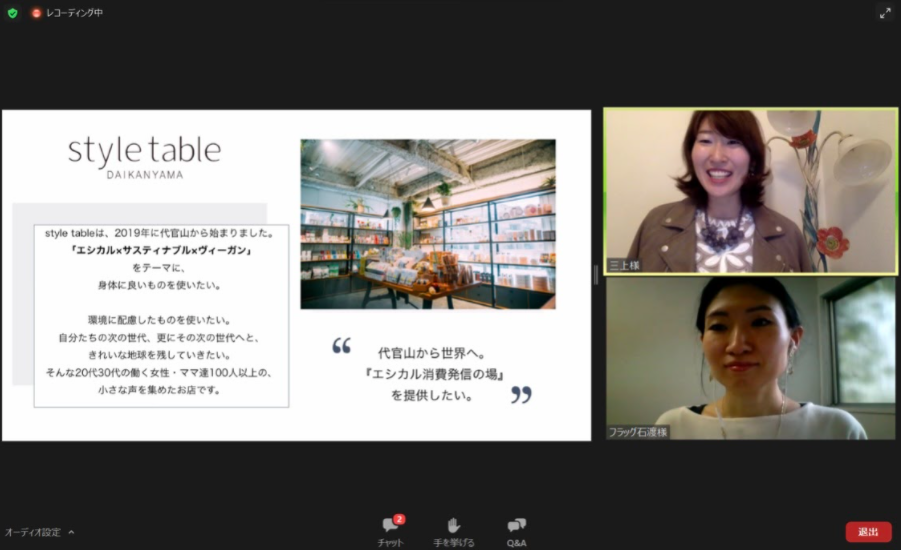
Task: Click the 'style table' logo text on the slide
Action: pyautogui.click(x=145, y=151)
